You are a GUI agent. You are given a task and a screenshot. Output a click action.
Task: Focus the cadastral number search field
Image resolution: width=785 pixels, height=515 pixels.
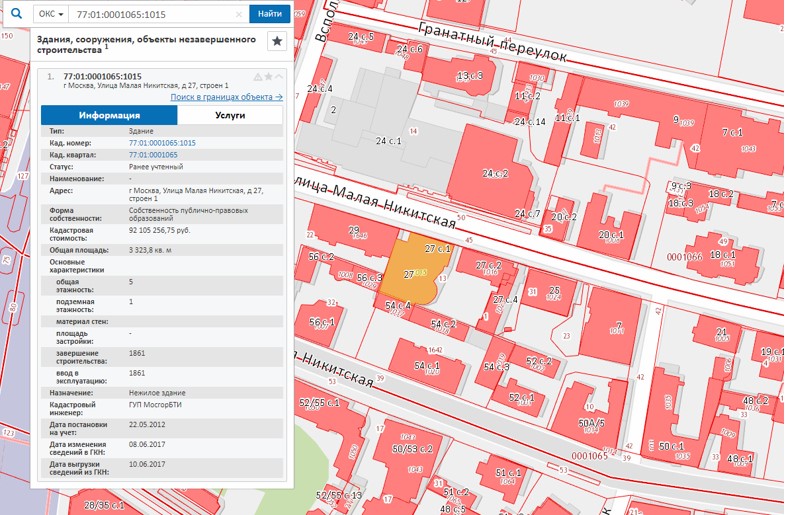pyautogui.click(x=150, y=14)
